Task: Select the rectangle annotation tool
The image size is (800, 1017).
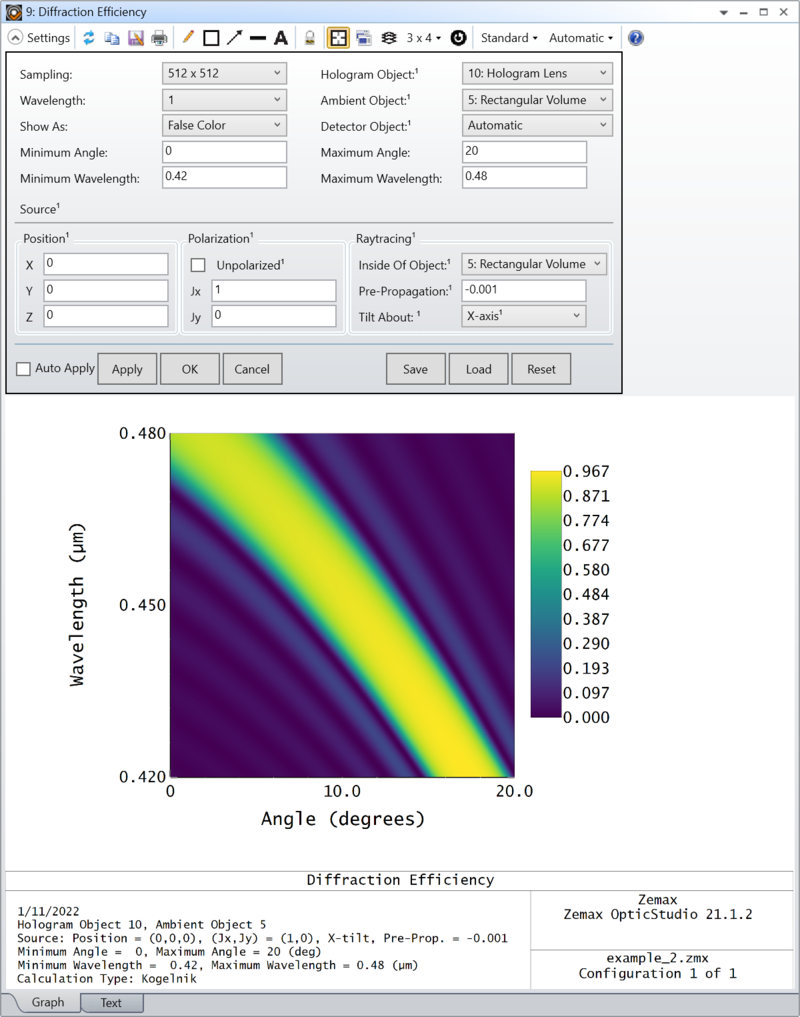Action: tap(211, 37)
